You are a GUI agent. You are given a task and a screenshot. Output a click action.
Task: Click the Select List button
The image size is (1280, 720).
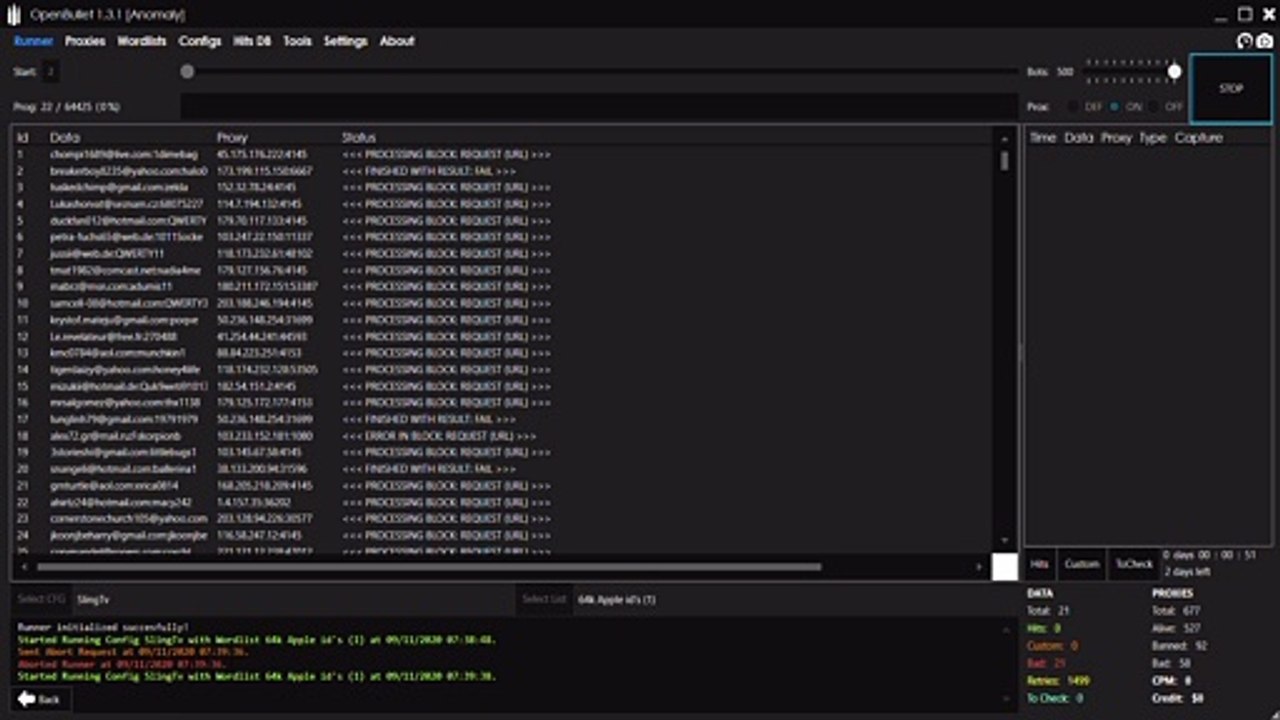pyautogui.click(x=544, y=599)
